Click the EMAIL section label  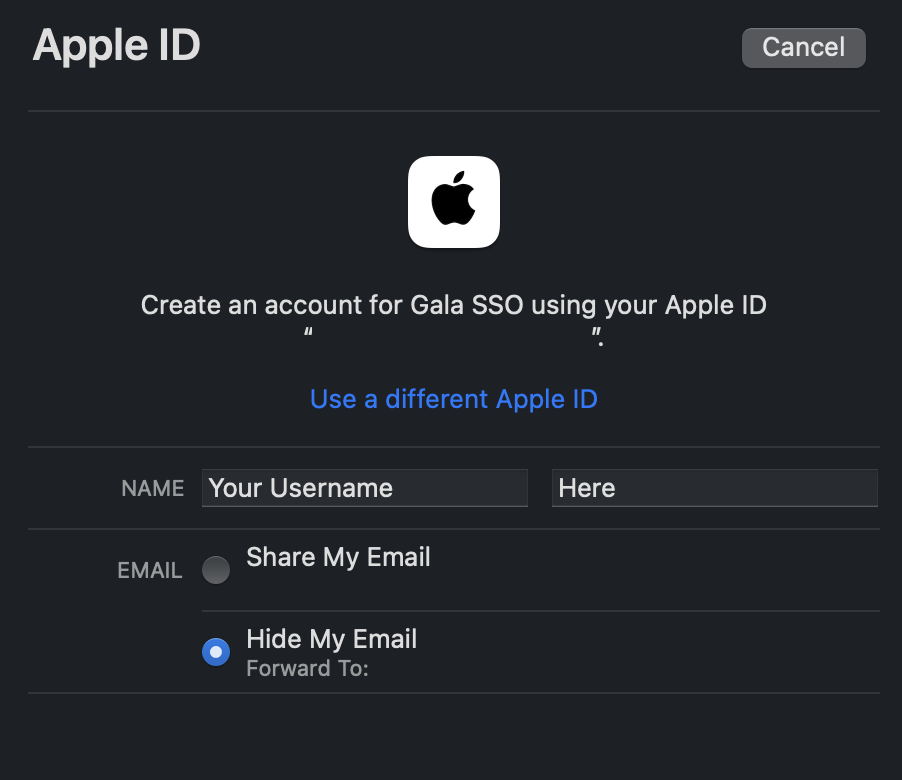click(x=150, y=571)
